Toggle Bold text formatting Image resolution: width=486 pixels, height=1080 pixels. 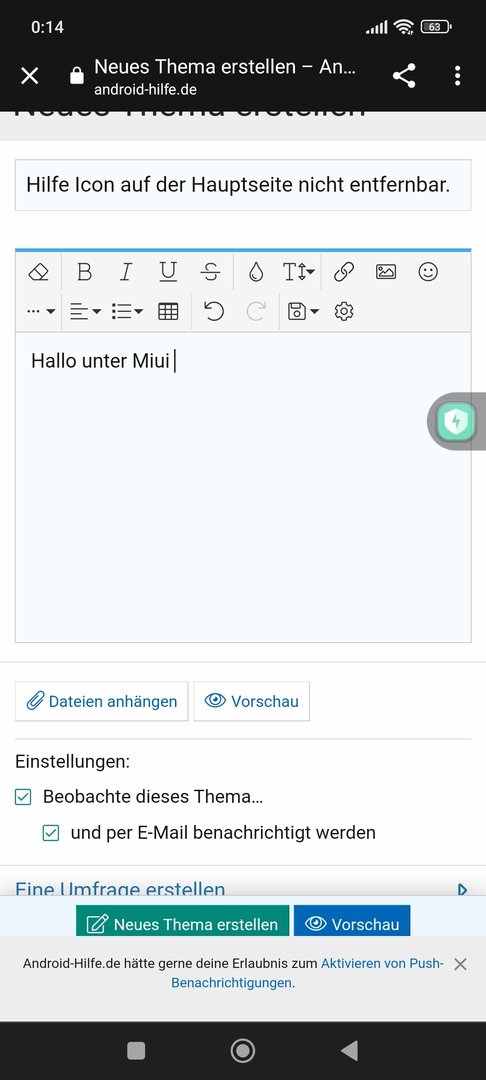pyautogui.click(x=84, y=272)
